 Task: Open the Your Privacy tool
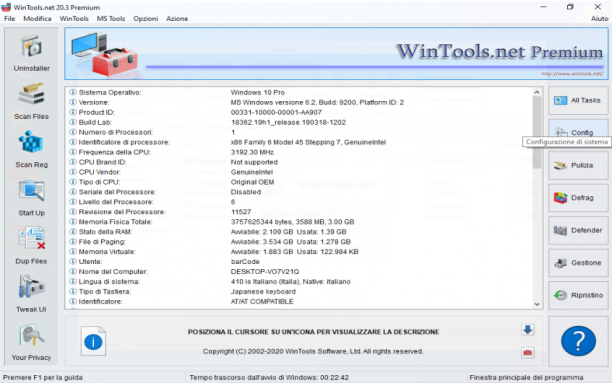click(32, 342)
